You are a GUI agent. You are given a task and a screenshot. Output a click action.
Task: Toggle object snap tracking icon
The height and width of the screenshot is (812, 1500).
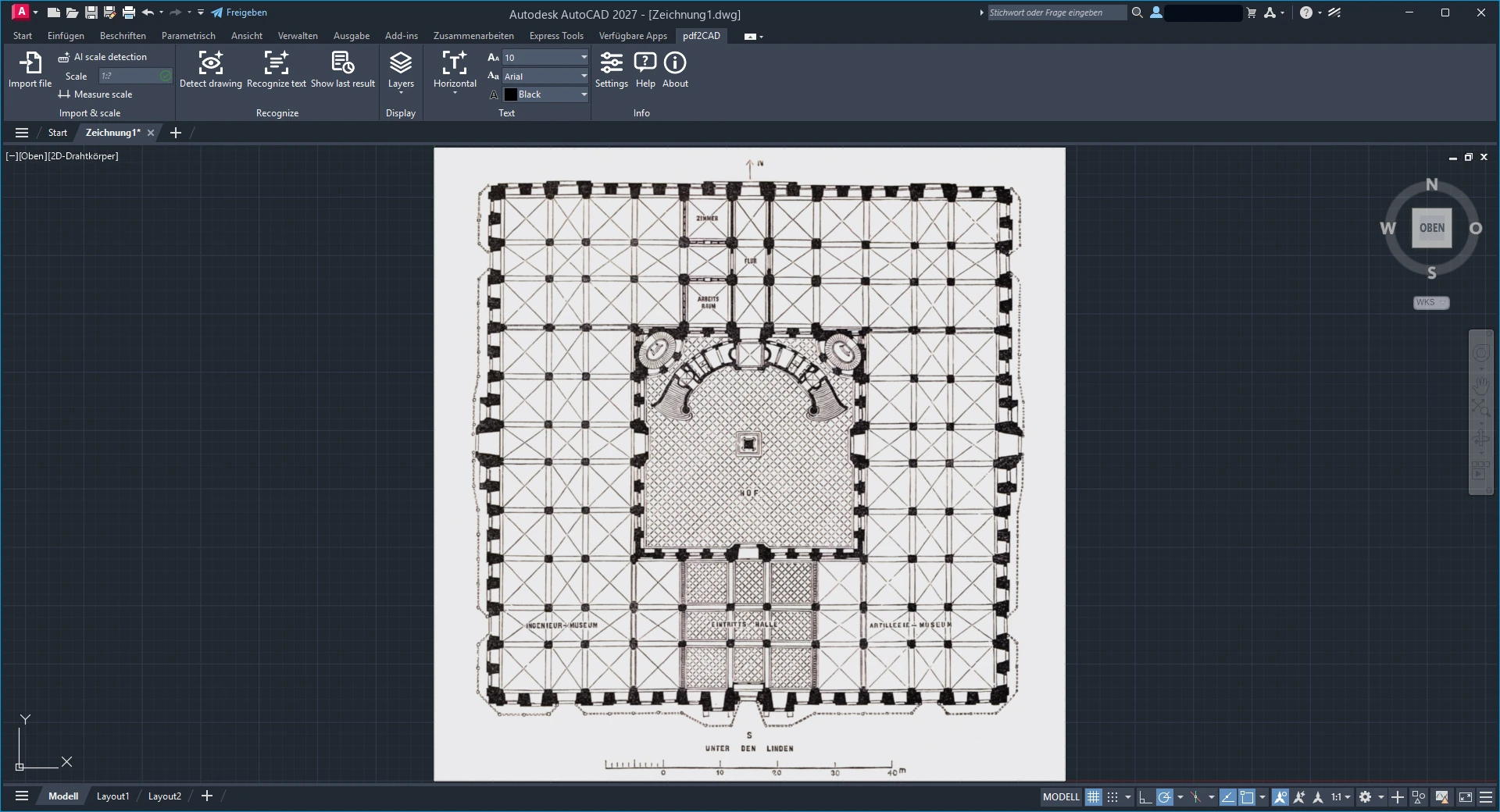coord(1227,797)
